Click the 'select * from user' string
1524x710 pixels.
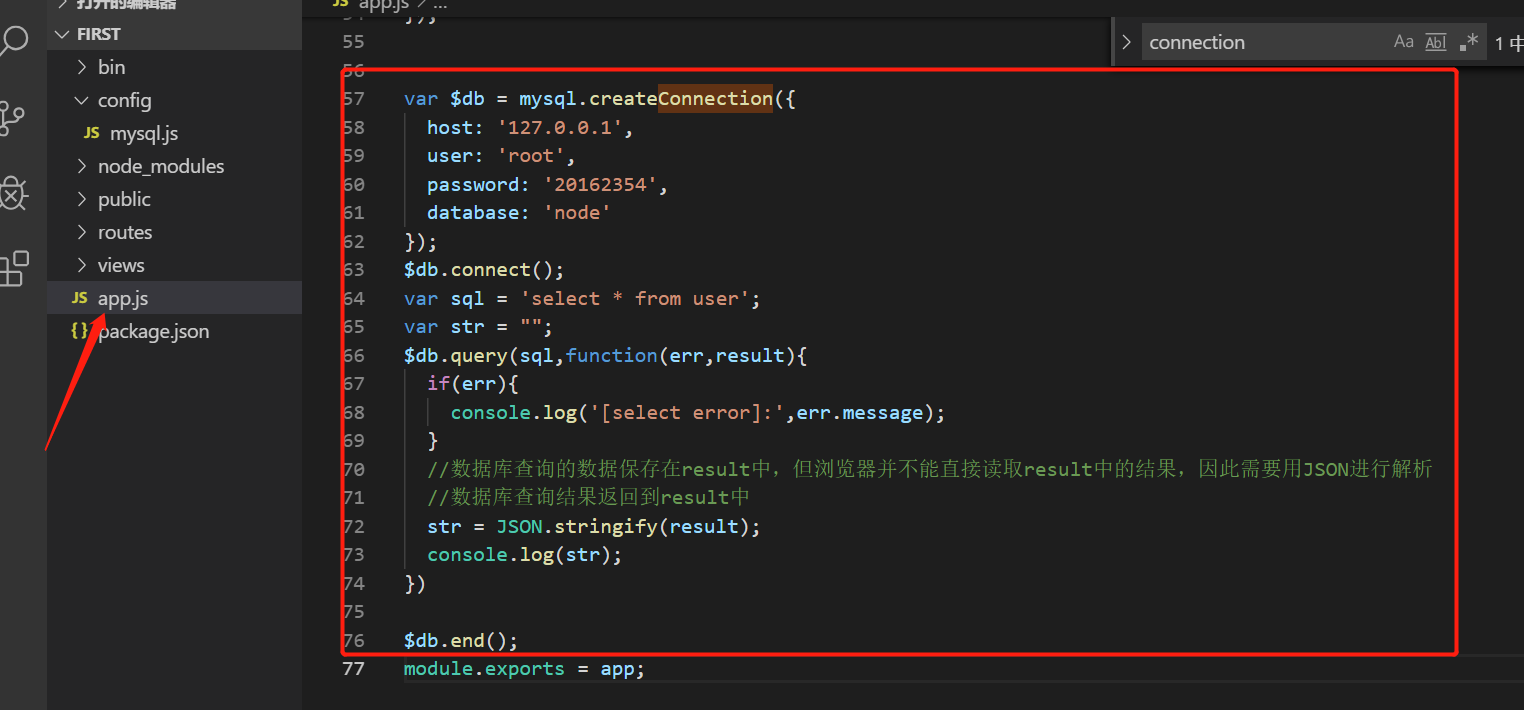634,298
